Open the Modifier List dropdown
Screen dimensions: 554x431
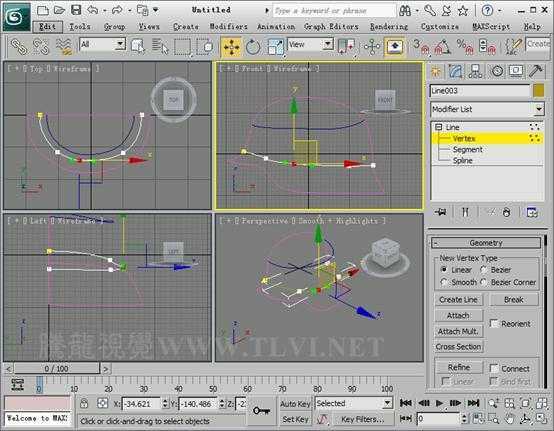[487, 109]
